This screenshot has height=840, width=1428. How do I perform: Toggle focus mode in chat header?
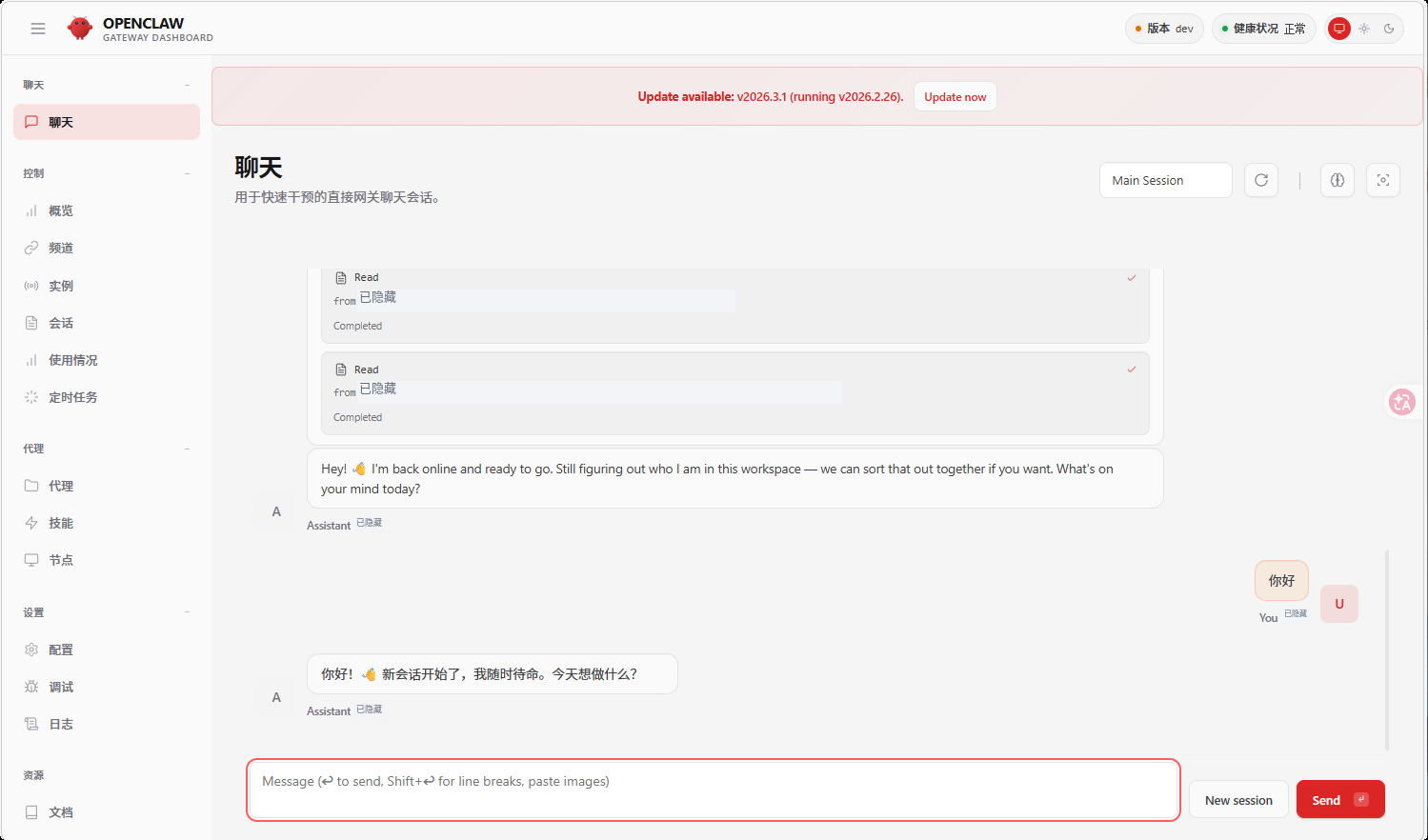1383,180
